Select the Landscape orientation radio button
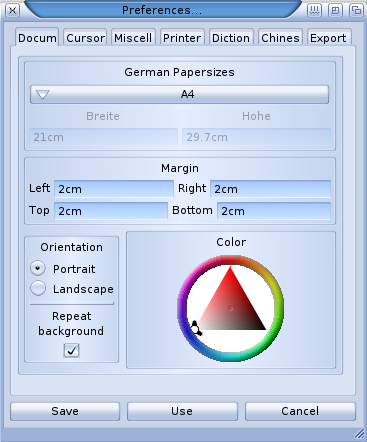Screen dimensions: 367x442 [38, 288]
